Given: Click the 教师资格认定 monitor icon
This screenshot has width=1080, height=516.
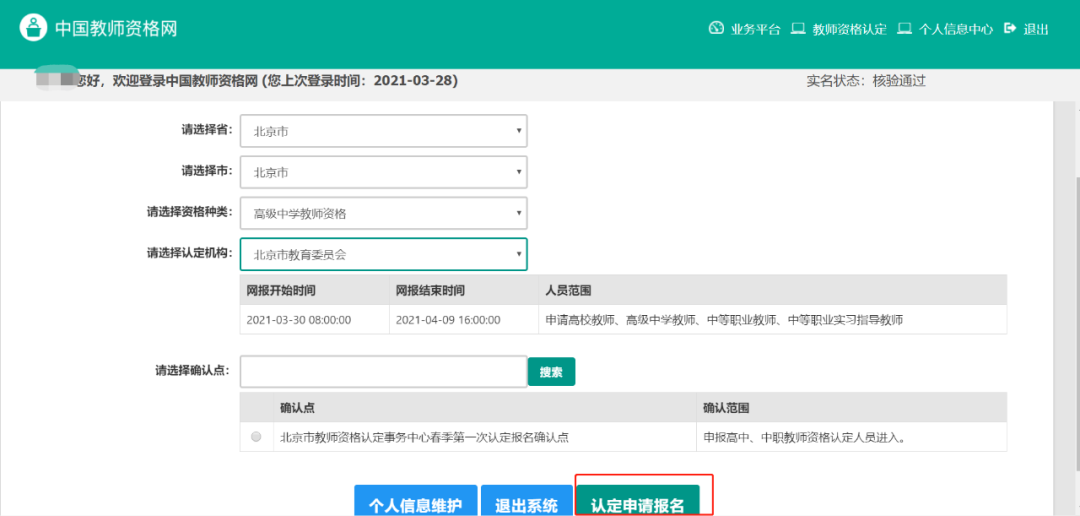Looking at the screenshot, I should coord(798,28).
